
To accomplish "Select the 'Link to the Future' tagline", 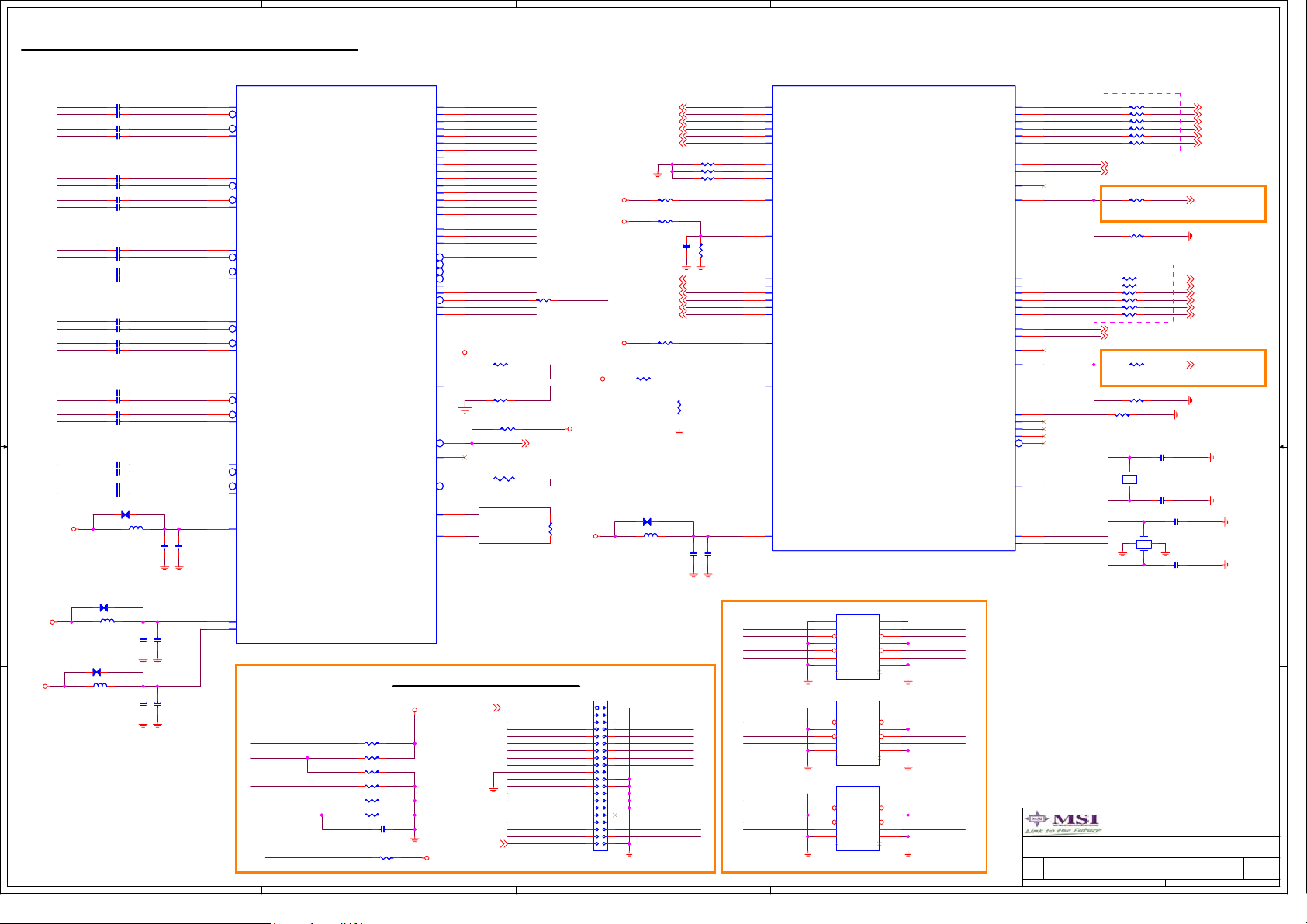I will tap(1063, 831).
